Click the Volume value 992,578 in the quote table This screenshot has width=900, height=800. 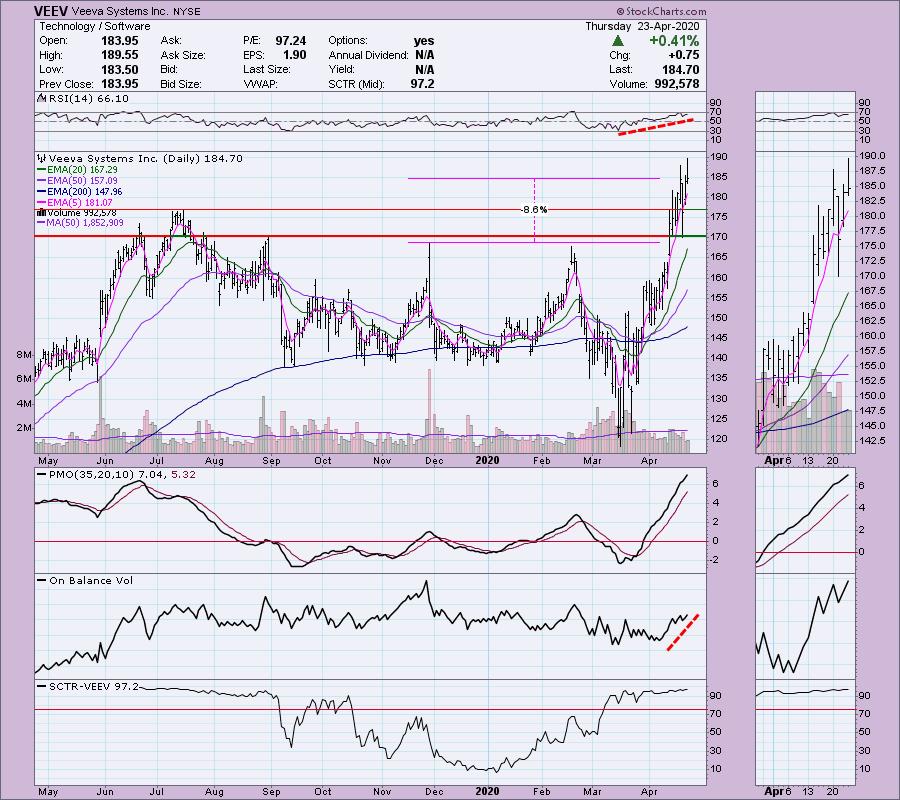click(x=677, y=84)
